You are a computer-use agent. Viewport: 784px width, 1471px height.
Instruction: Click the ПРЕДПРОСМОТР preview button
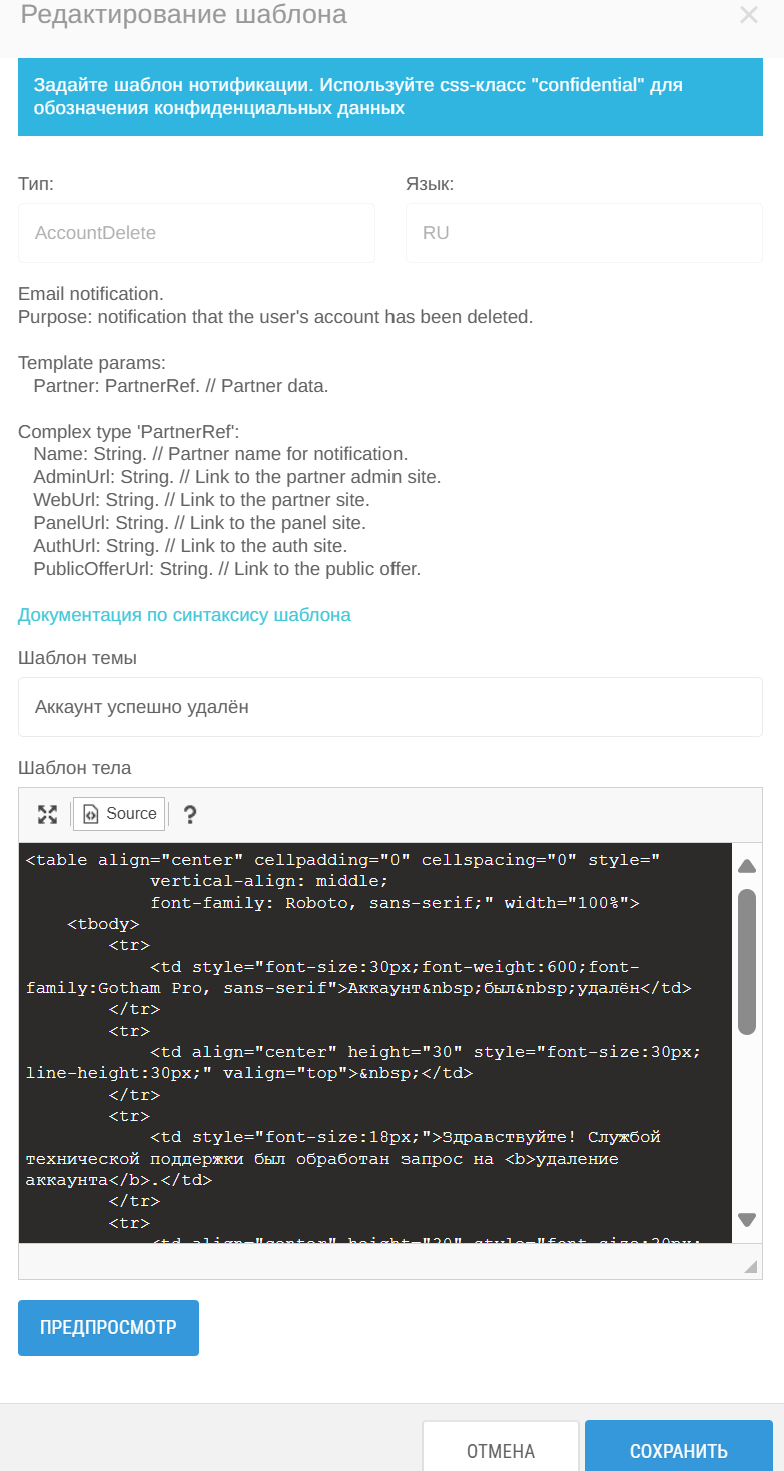point(108,1328)
